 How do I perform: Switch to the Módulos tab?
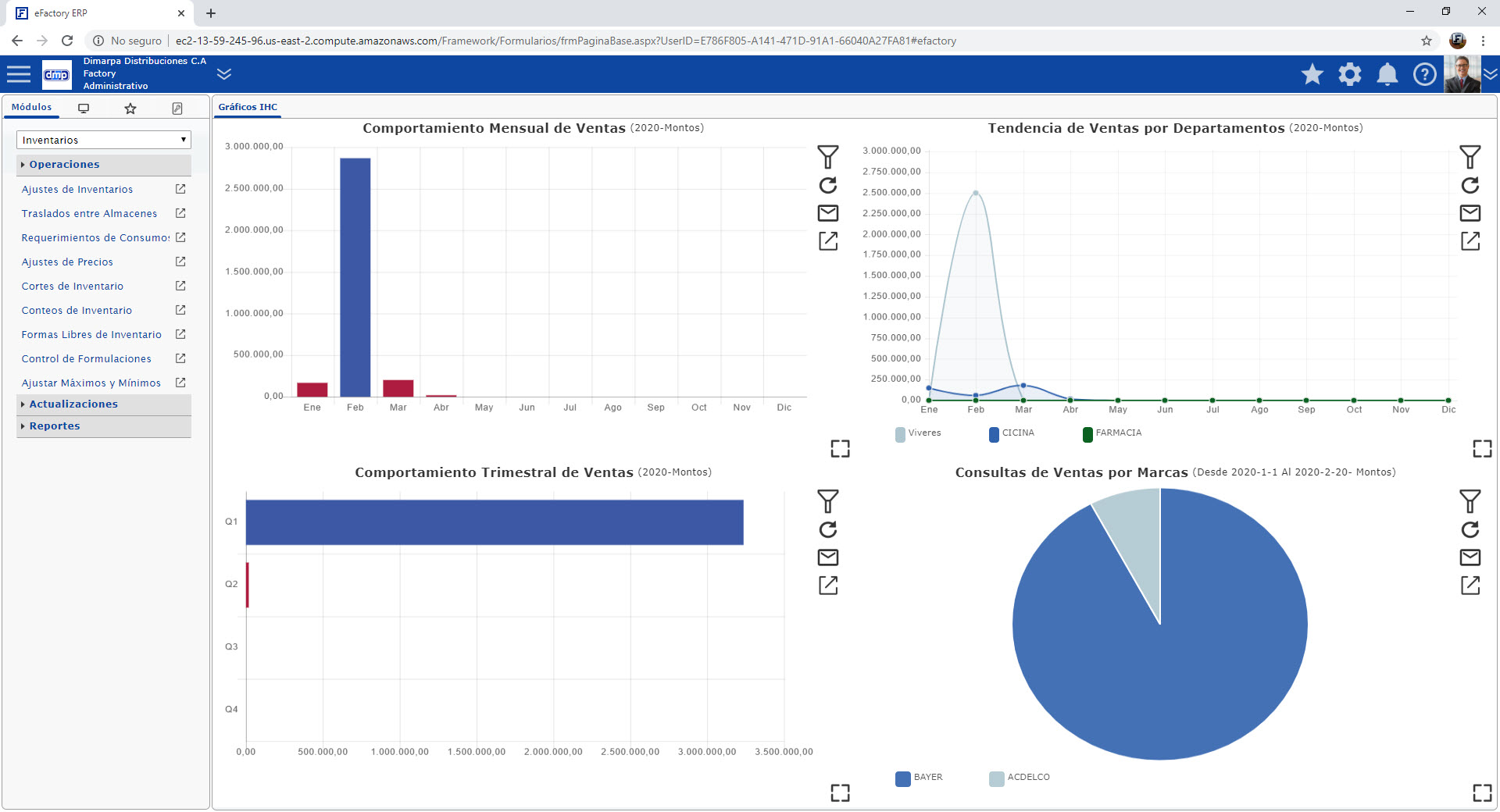[x=31, y=107]
